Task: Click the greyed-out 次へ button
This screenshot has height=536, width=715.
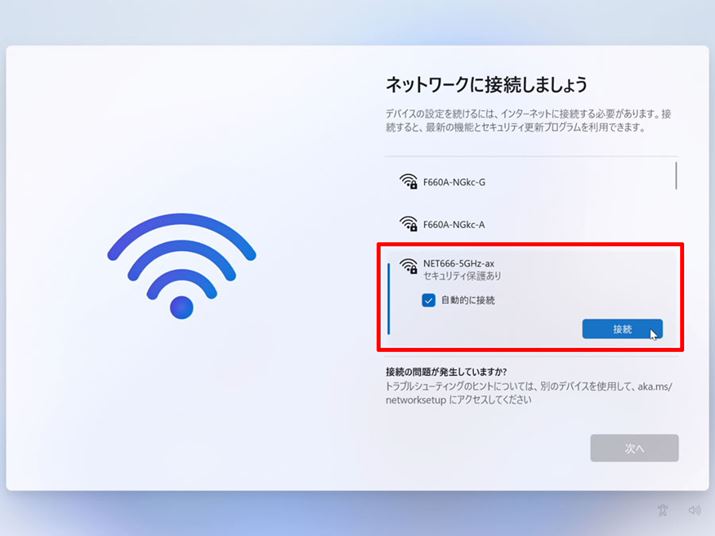Action: pyautogui.click(x=634, y=448)
